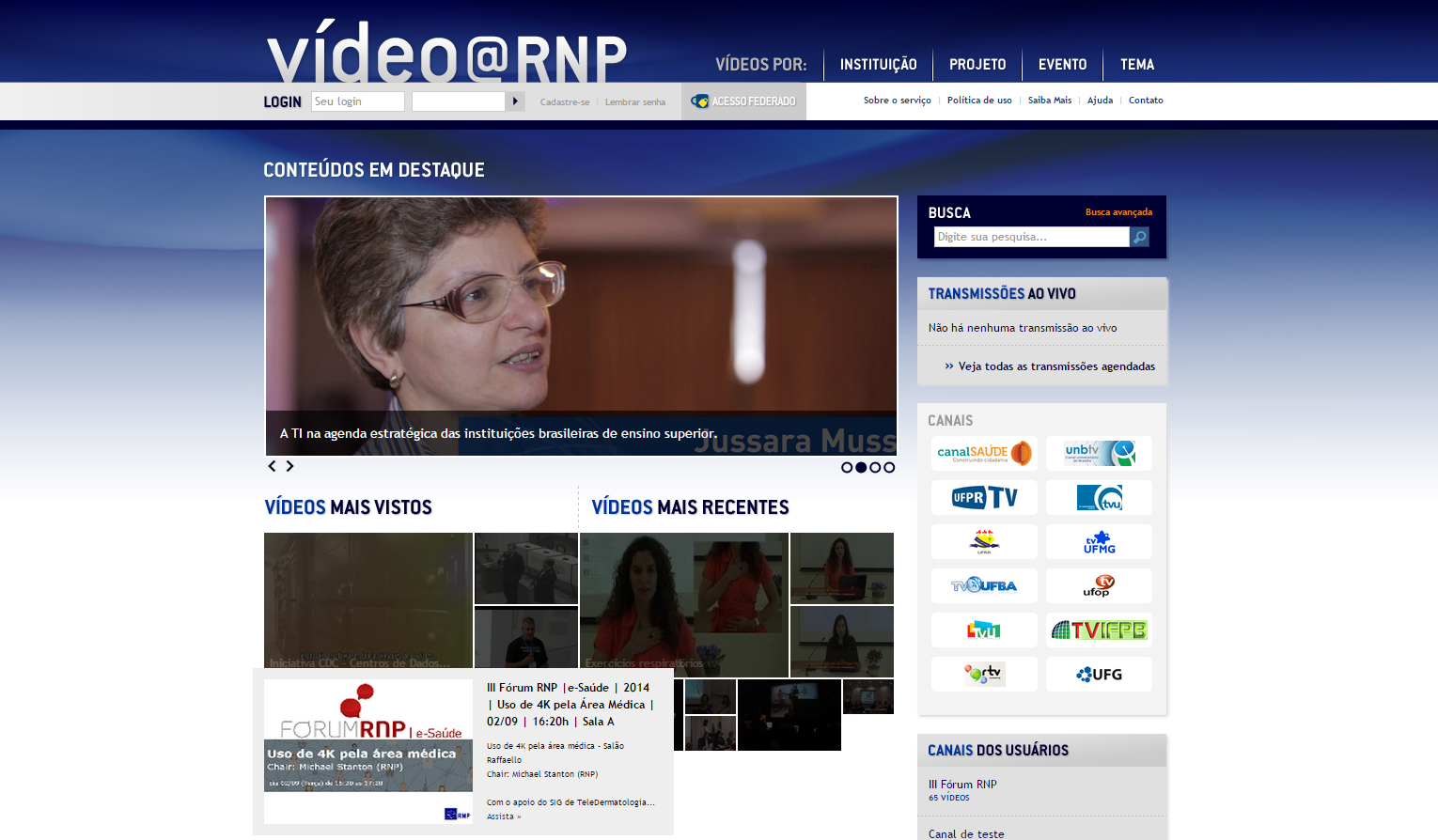The width and height of the screenshot is (1438, 840).
Task: Go to previous featured slide arrow
Action: tap(273, 466)
